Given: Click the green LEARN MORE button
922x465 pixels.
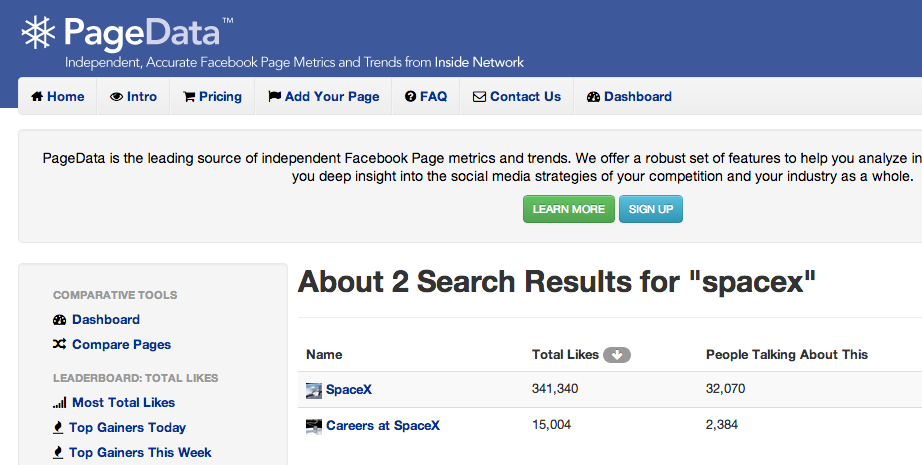Looking at the screenshot, I should tap(569, 209).
